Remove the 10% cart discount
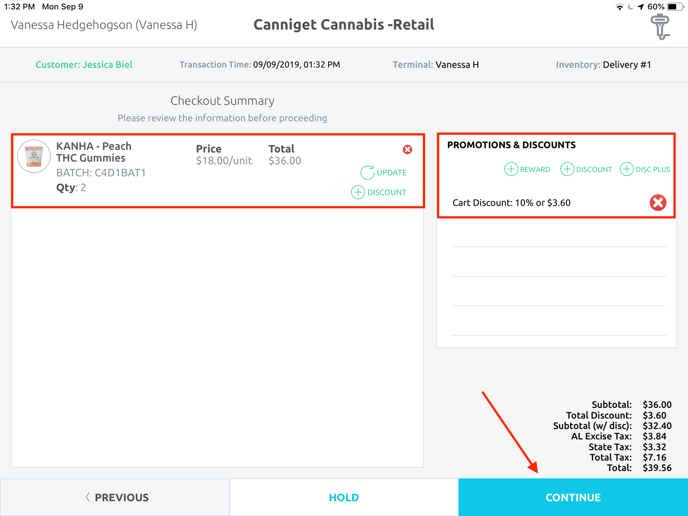Viewport: 688px width, 516px height. [x=658, y=203]
